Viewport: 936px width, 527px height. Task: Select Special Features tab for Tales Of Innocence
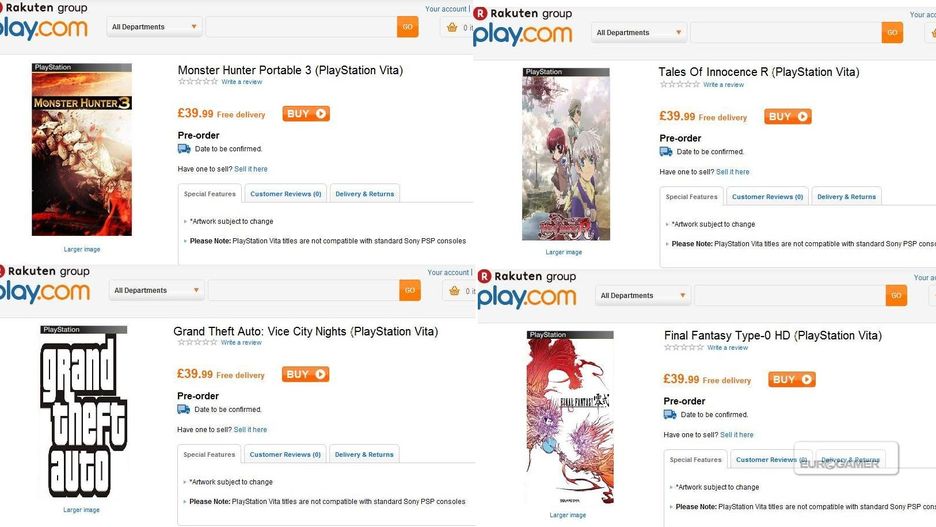click(691, 197)
